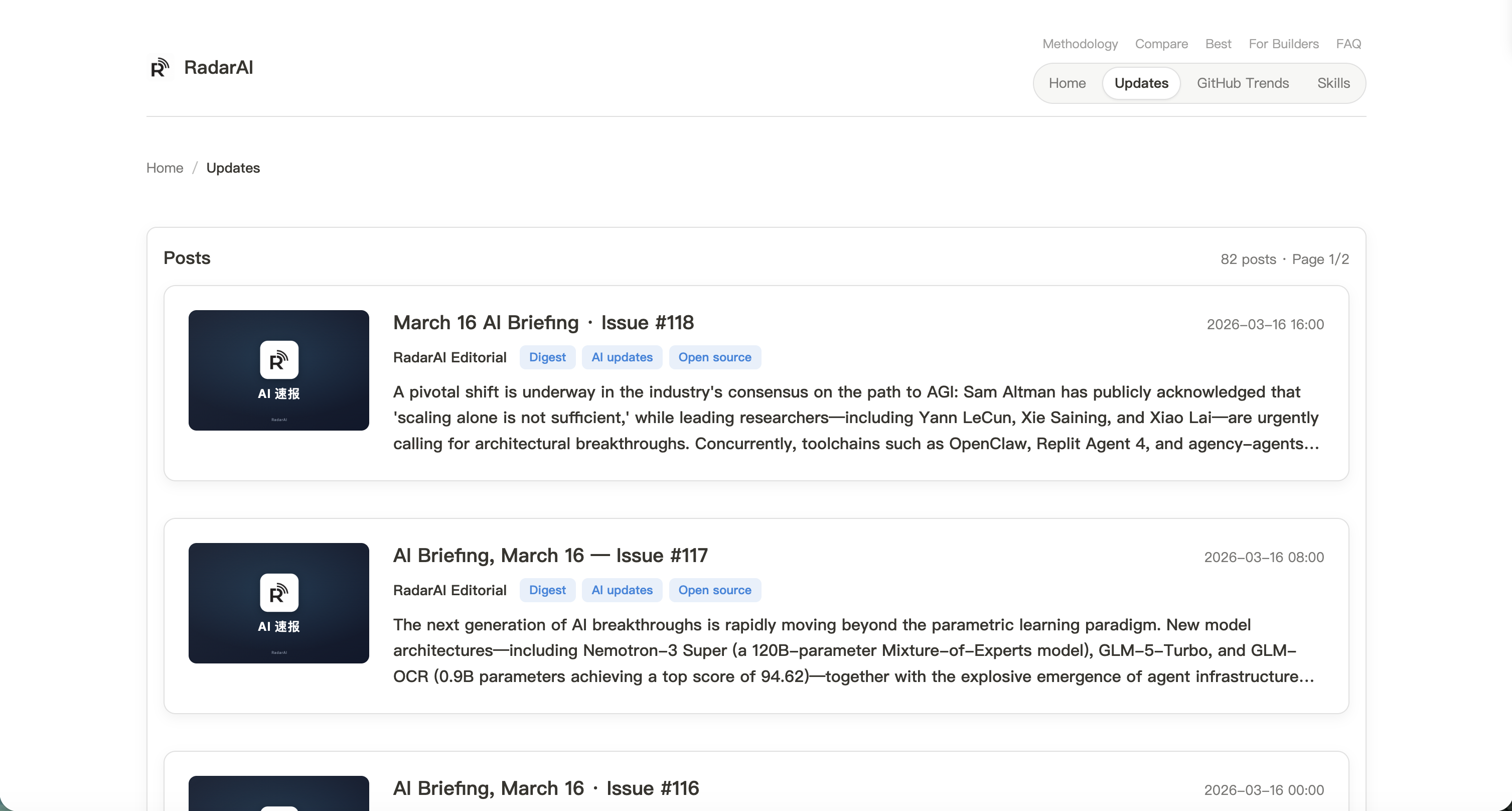The height and width of the screenshot is (811, 1512).
Task: Open the Issue #116 post thumbnail
Action: 278,793
